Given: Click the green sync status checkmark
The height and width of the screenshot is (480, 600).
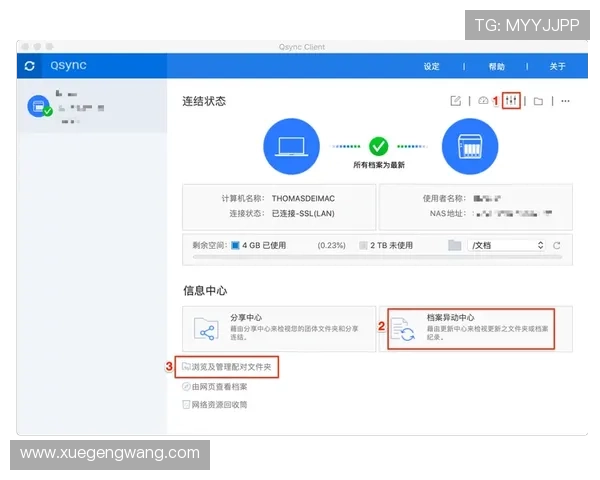Looking at the screenshot, I should [378, 146].
